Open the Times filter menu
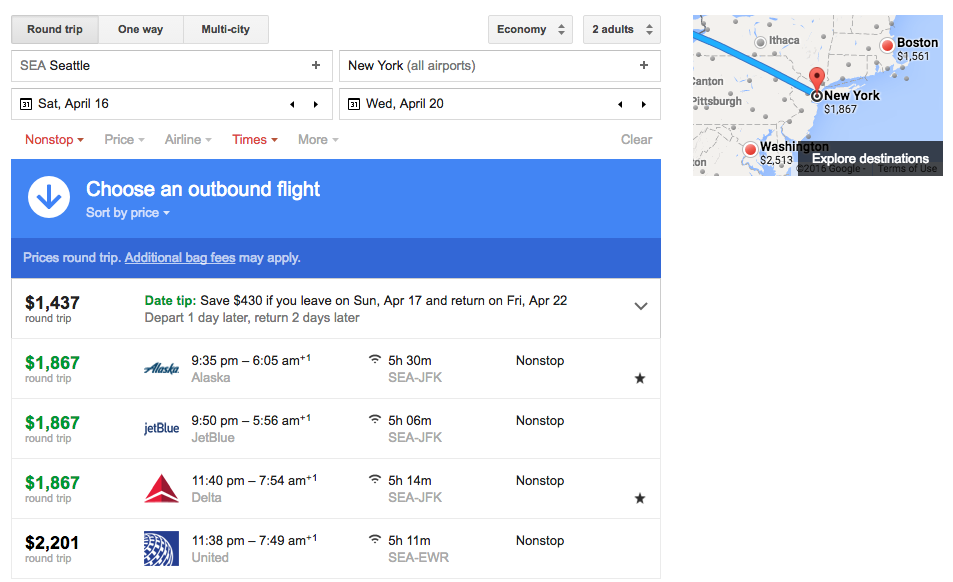Screen dimensions: 953x582 pyautogui.click(x=255, y=140)
